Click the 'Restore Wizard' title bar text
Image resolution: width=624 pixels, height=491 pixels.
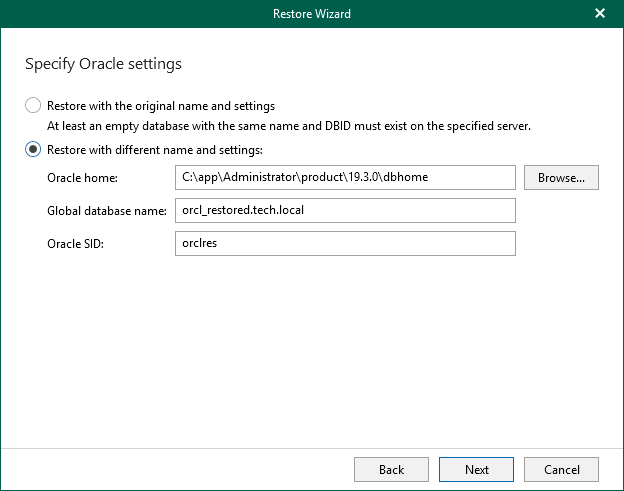pos(311,14)
